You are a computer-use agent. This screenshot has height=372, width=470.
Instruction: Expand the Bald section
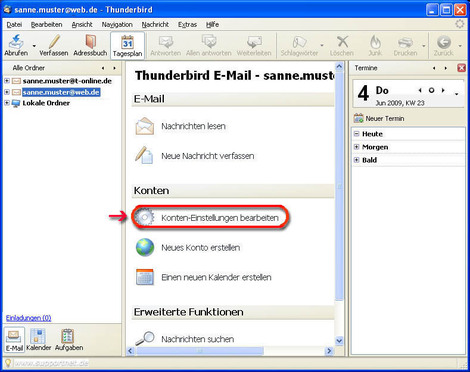pos(356,160)
